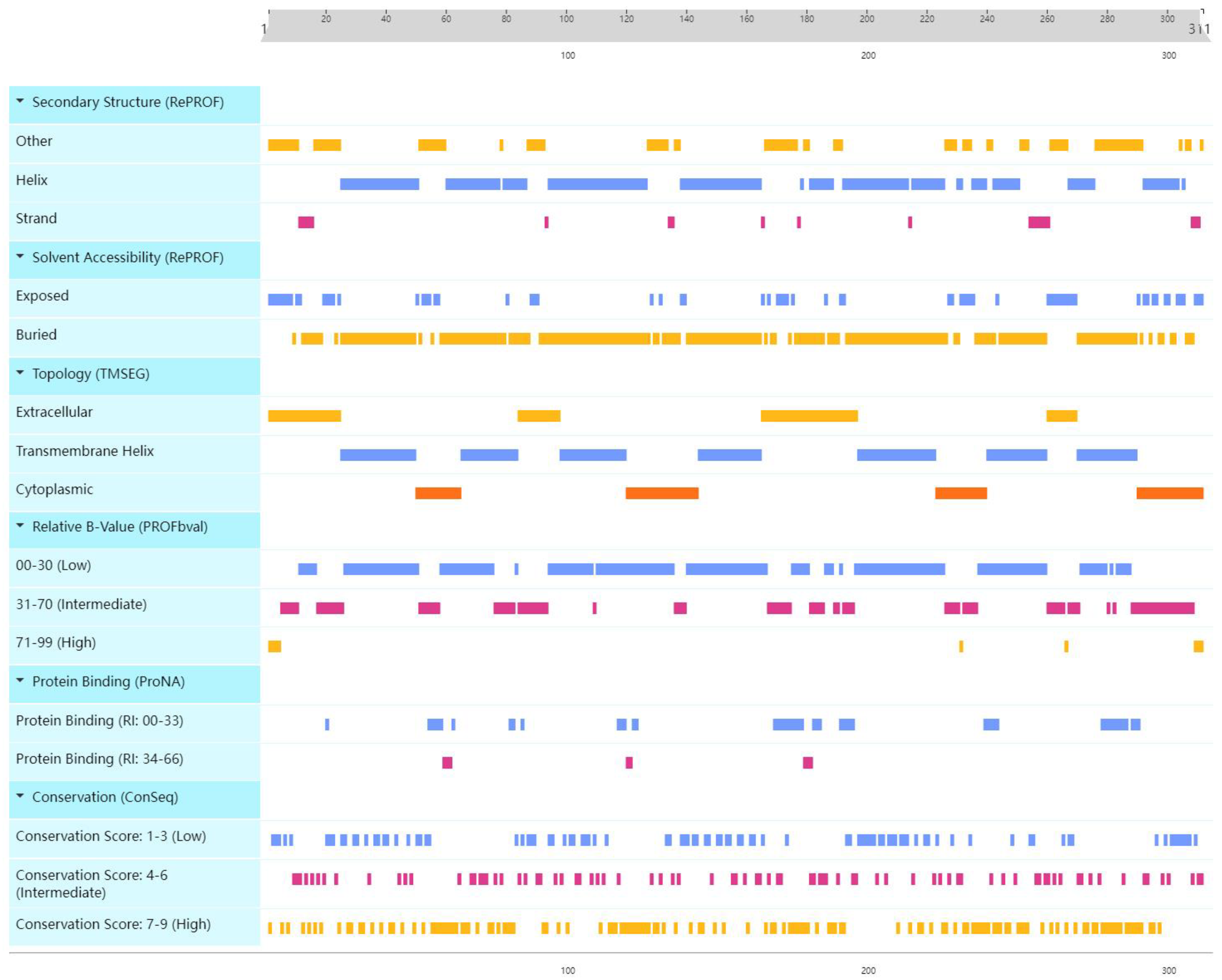This screenshot has height=980, width=1222.
Task: Click the first orange Cytoplasmic segment
Action: 438,493
